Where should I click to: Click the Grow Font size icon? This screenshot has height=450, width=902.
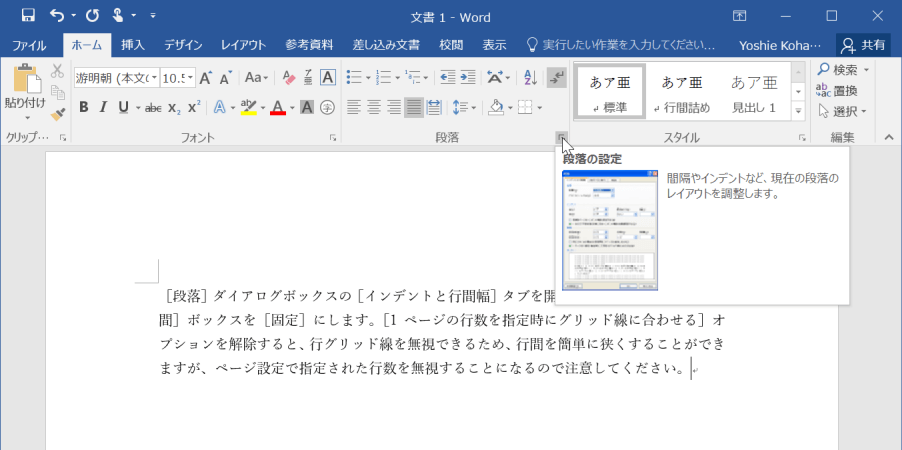205,77
